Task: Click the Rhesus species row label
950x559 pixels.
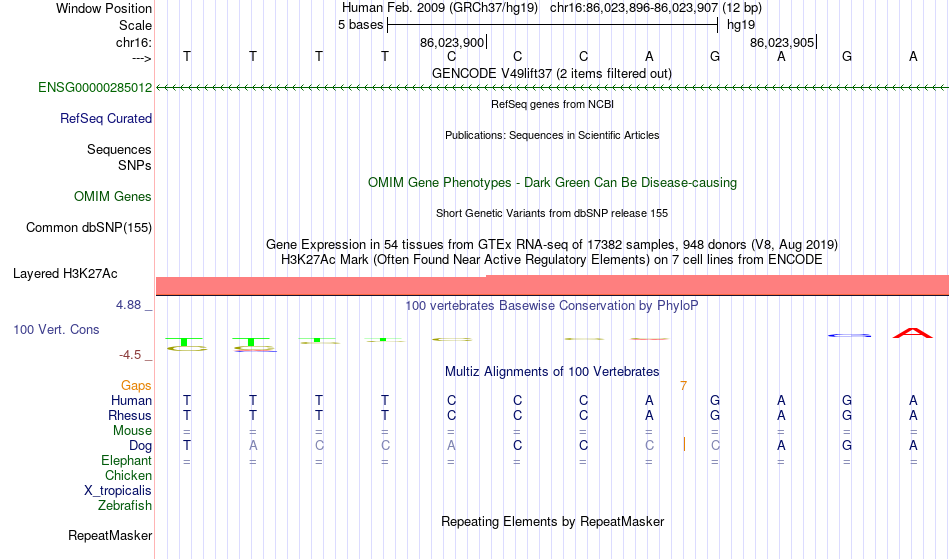Action: coord(130,415)
